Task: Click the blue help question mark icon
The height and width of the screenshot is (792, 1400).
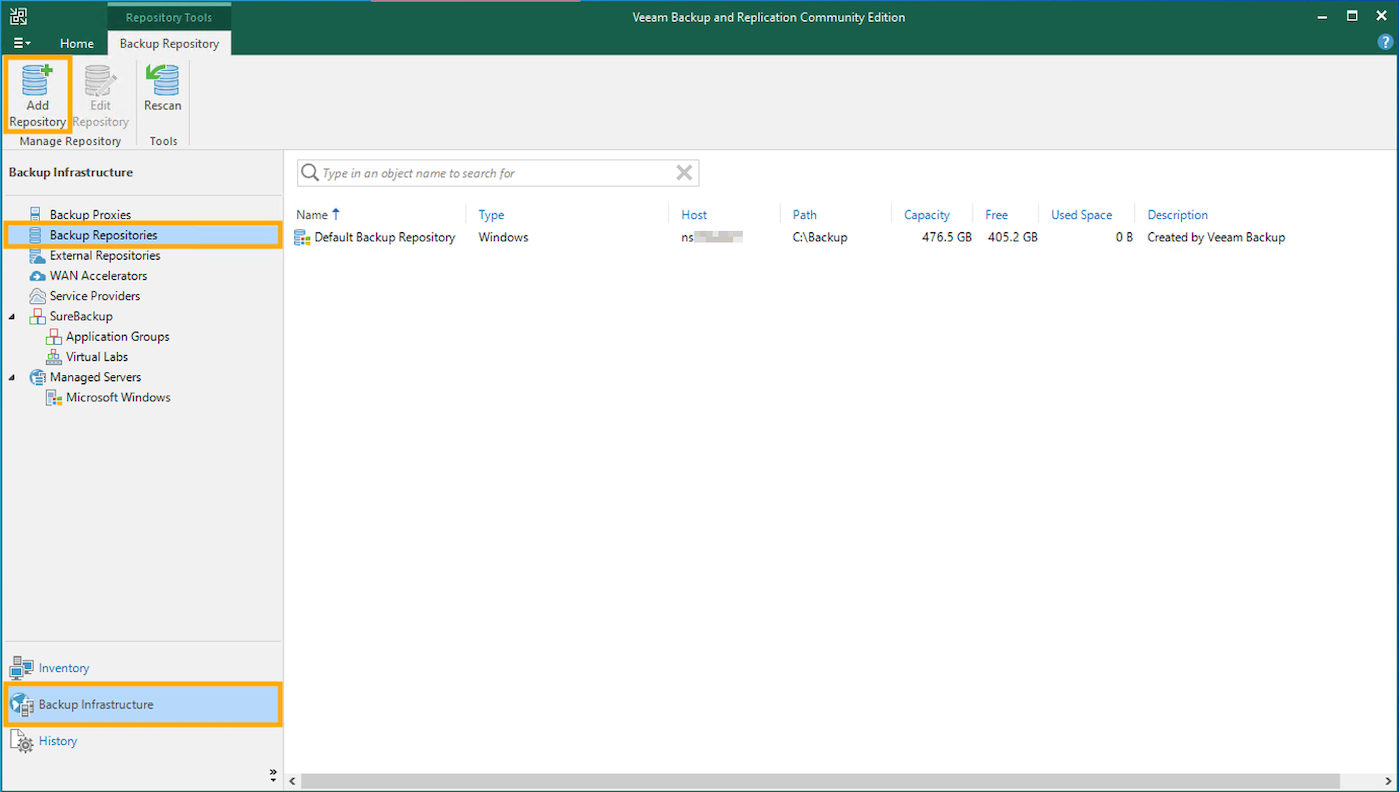Action: click(1386, 42)
